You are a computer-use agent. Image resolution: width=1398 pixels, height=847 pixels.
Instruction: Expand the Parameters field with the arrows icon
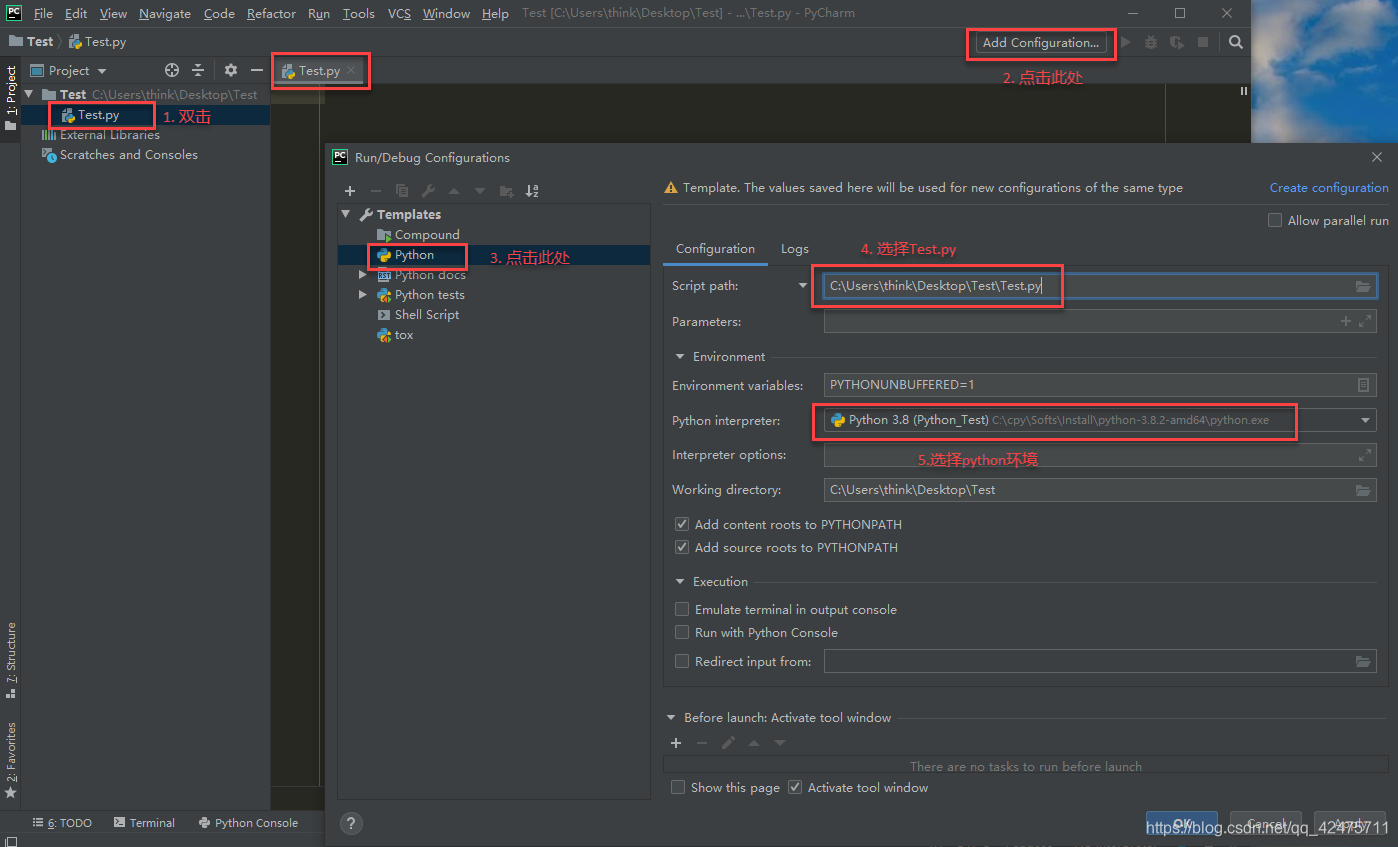coord(1365,321)
